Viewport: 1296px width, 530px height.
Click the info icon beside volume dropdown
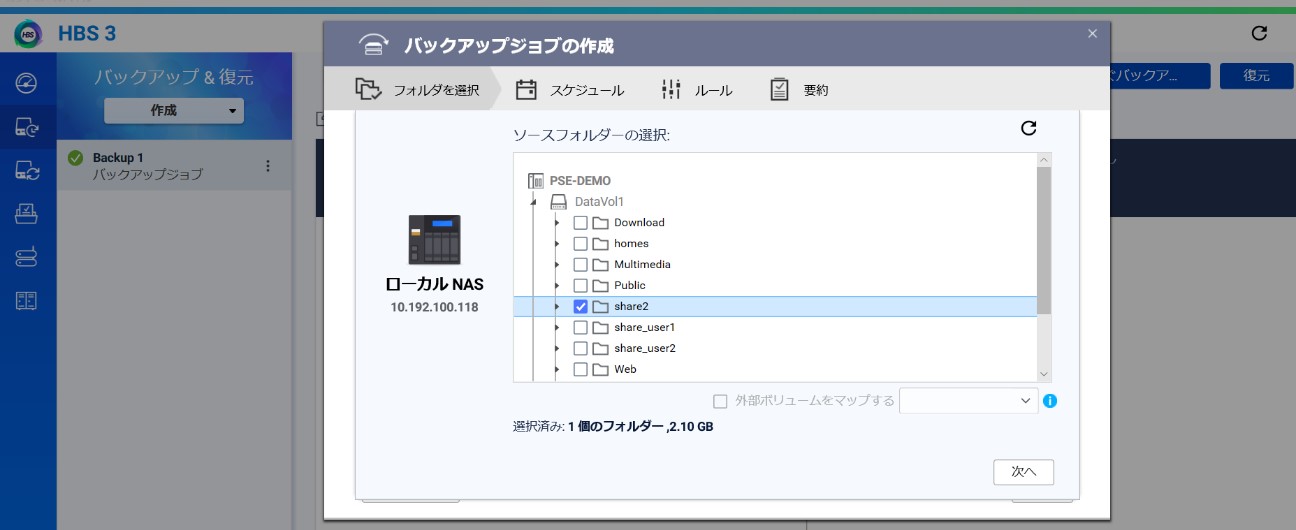point(1050,401)
